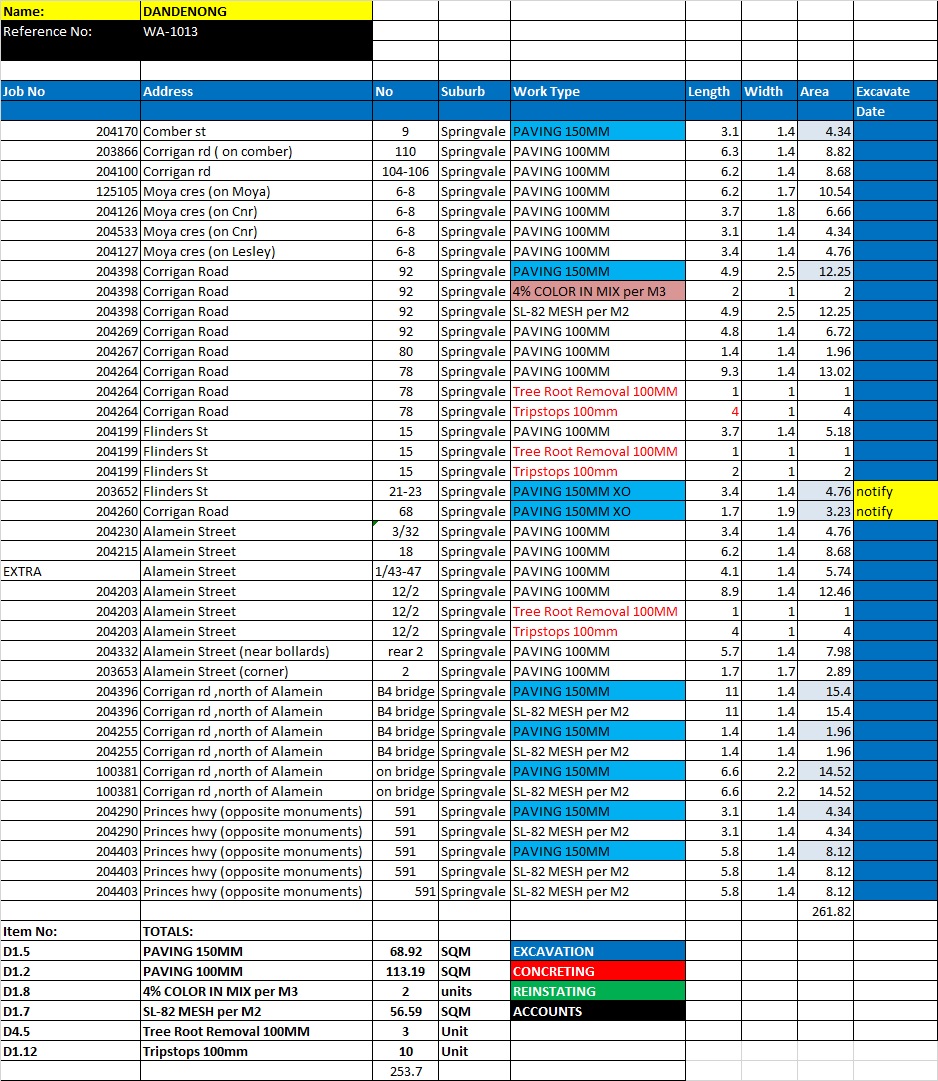Select the Work Type column header

(597, 91)
